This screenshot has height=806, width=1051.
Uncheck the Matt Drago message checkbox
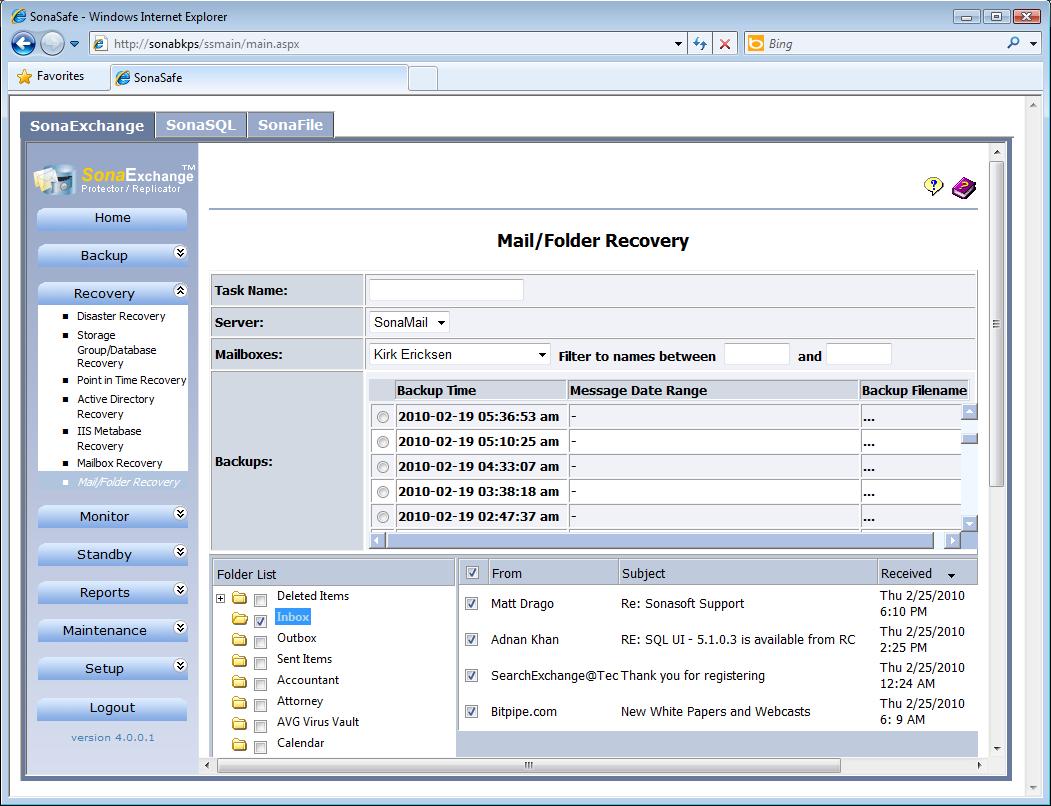point(472,604)
